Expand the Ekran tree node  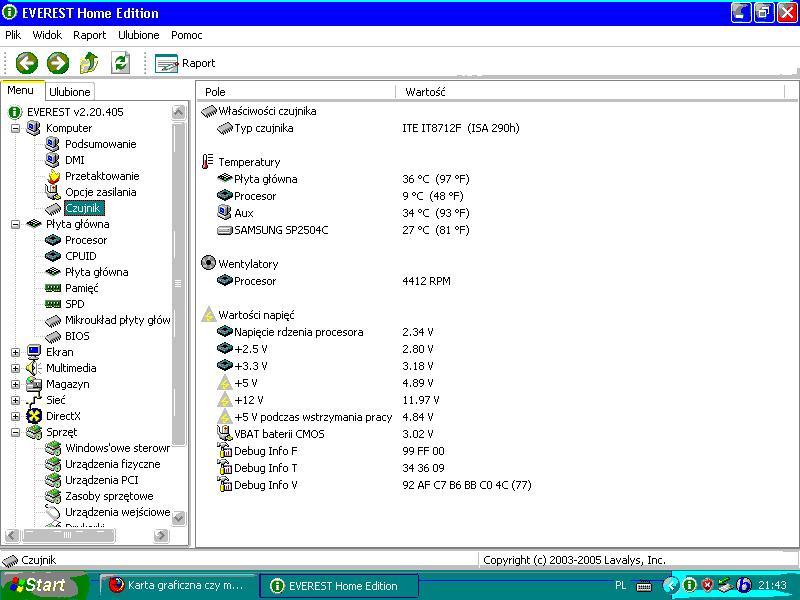click(15, 352)
